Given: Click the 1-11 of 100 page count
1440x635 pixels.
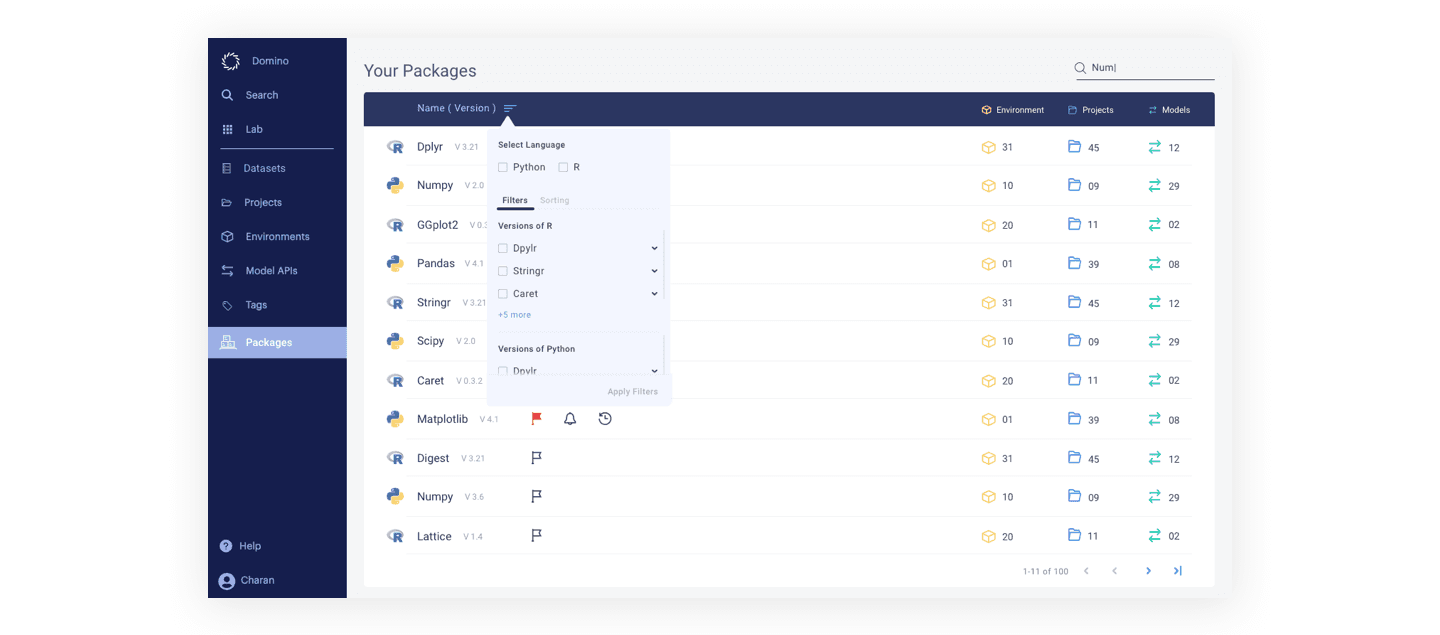Looking at the screenshot, I should (1045, 572).
